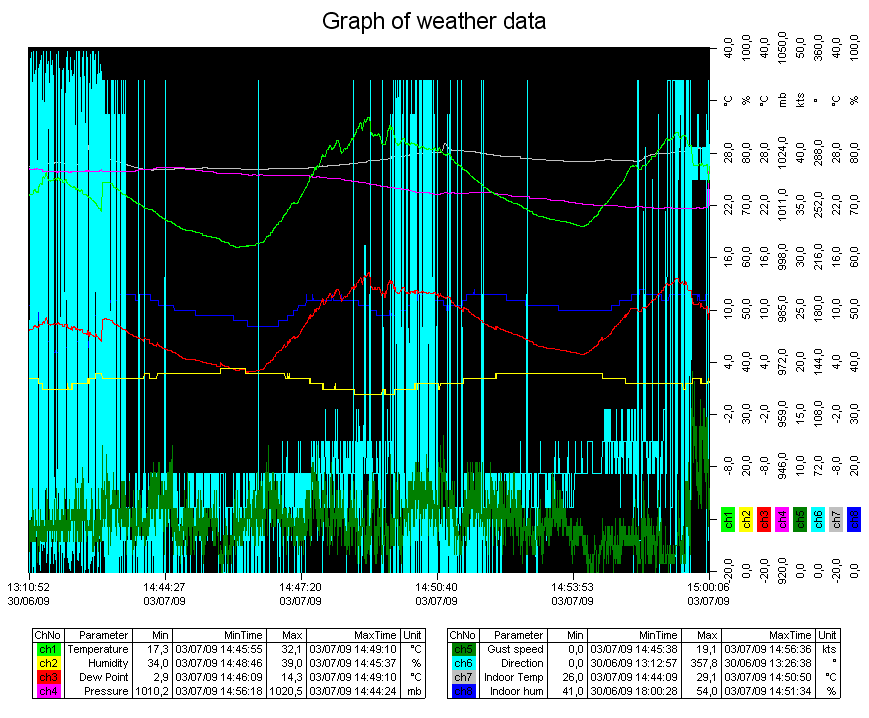869x718 pixels.
Task: Click the ch1 Temperature row channel cell
Action: [47, 649]
